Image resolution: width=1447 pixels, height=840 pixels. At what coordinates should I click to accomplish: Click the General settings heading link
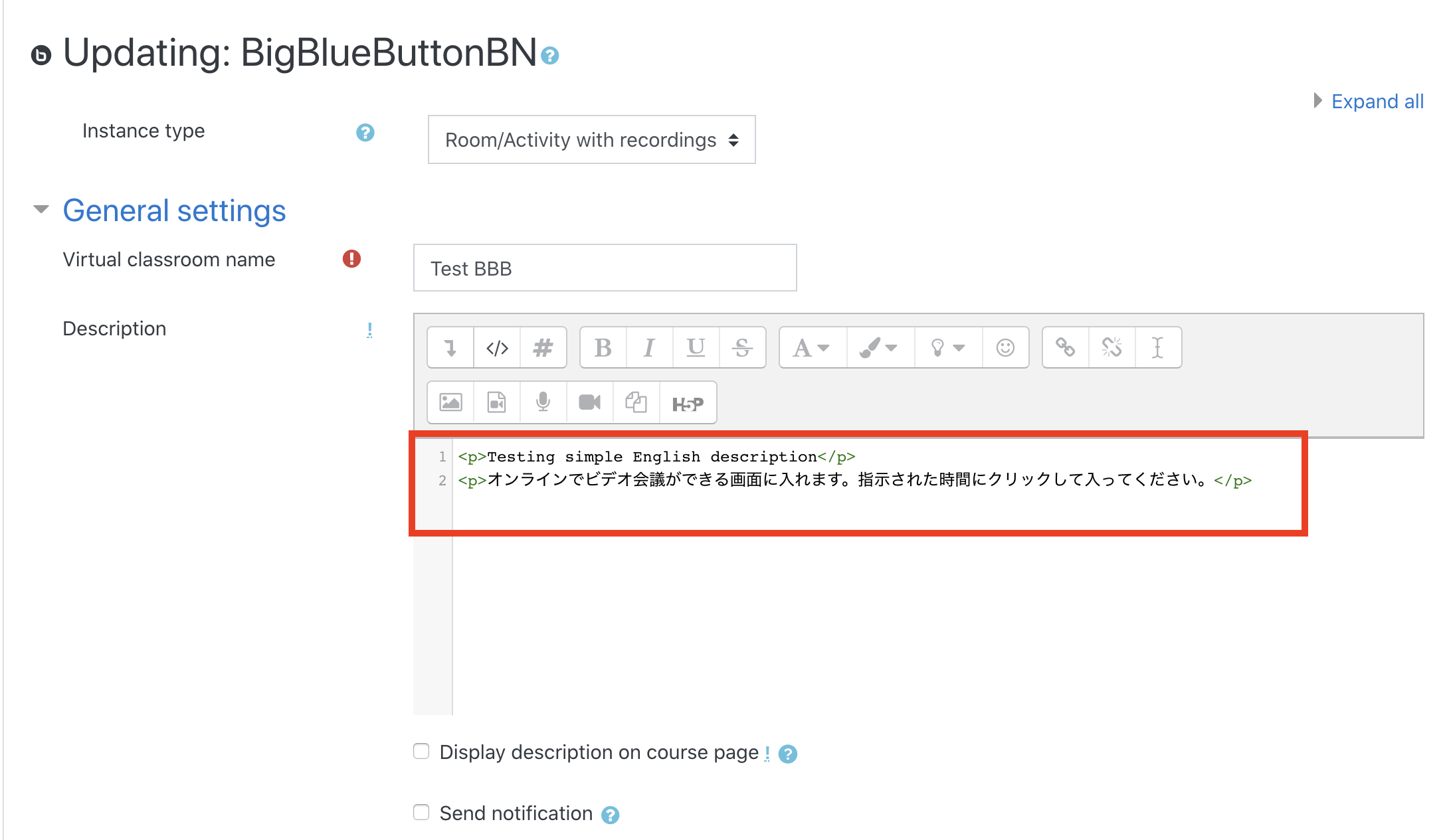(x=174, y=210)
